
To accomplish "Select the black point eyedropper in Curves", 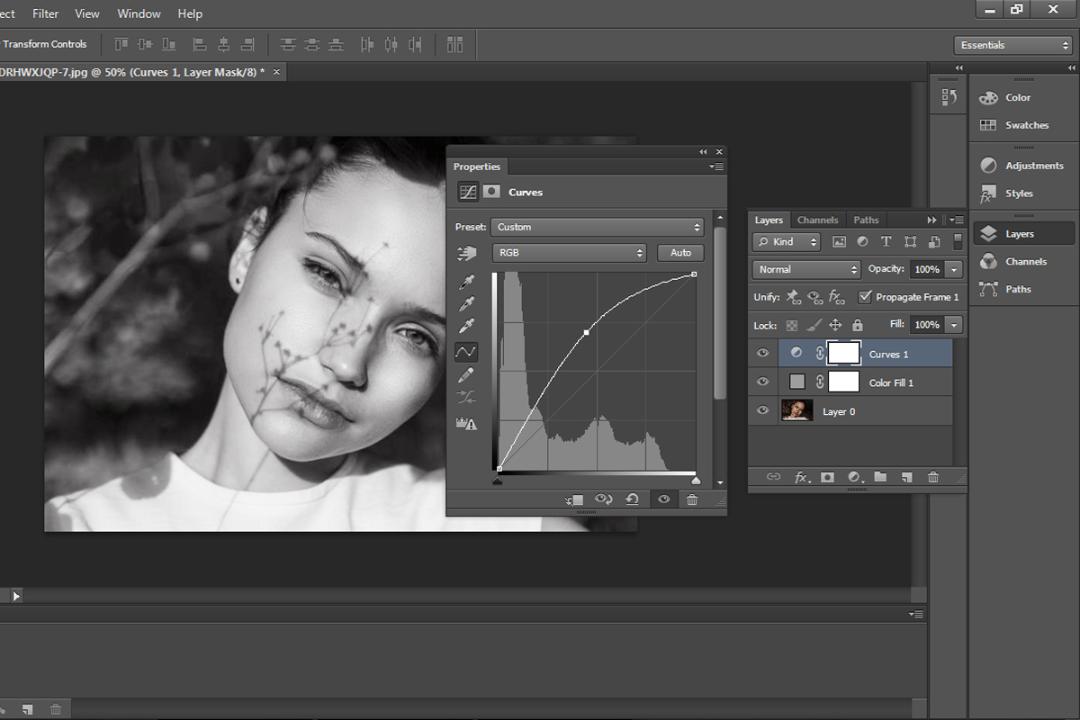I will pyautogui.click(x=466, y=282).
